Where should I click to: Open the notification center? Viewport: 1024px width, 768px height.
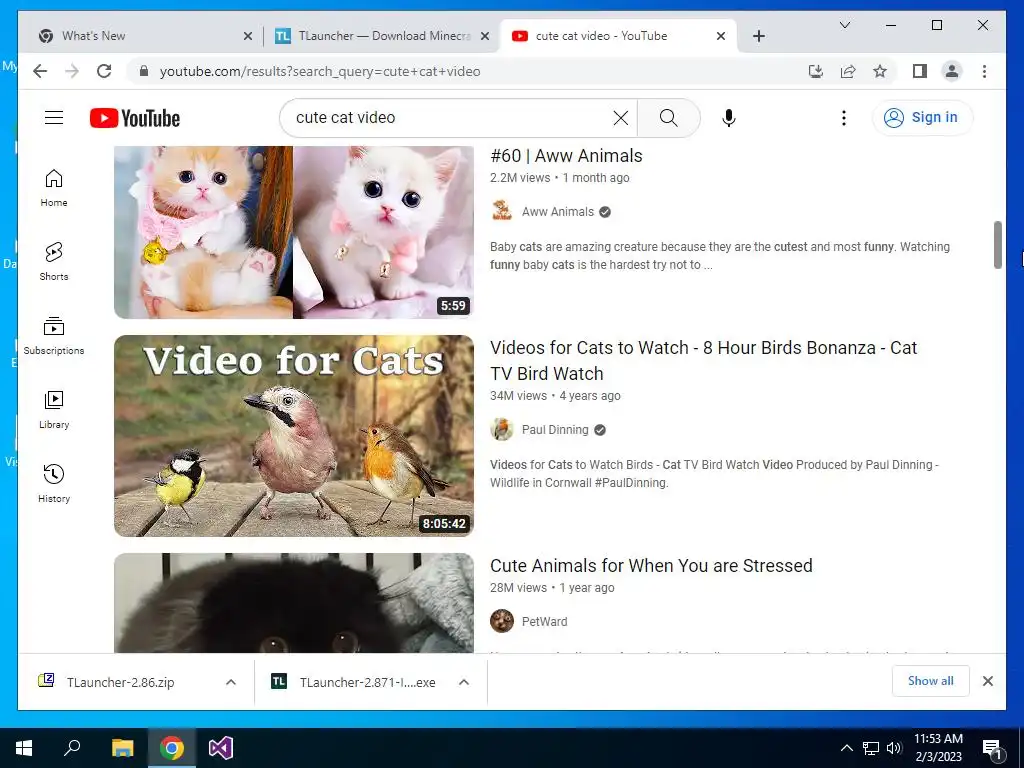[x=991, y=748]
